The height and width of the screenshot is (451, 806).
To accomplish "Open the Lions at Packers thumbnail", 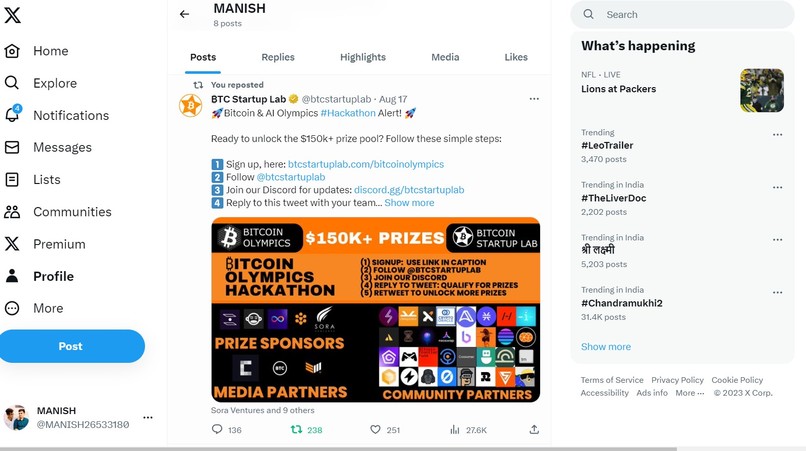I will tap(762, 91).
